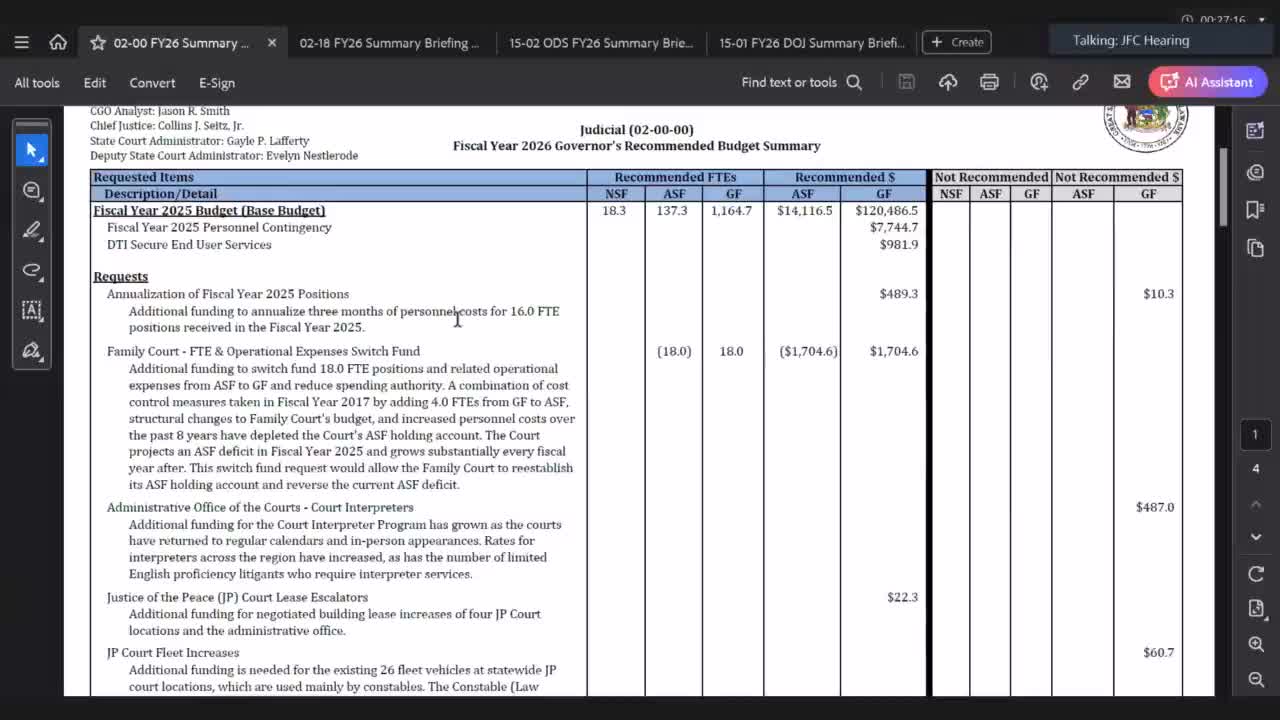Print the document via printer icon
1280x720 pixels.
[989, 82]
